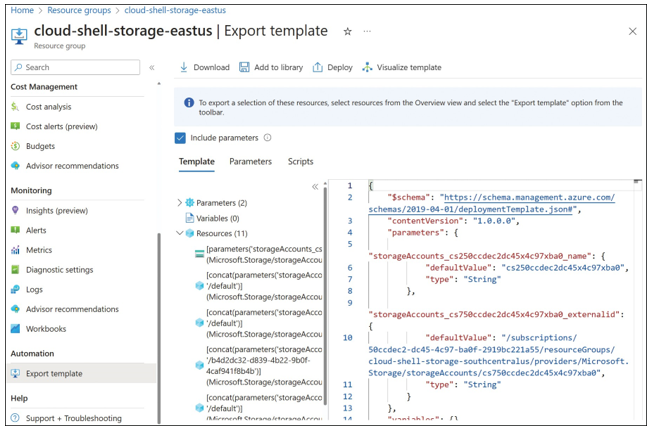Switch to the Parameters tab
653x428 pixels.
click(x=250, y=162)
